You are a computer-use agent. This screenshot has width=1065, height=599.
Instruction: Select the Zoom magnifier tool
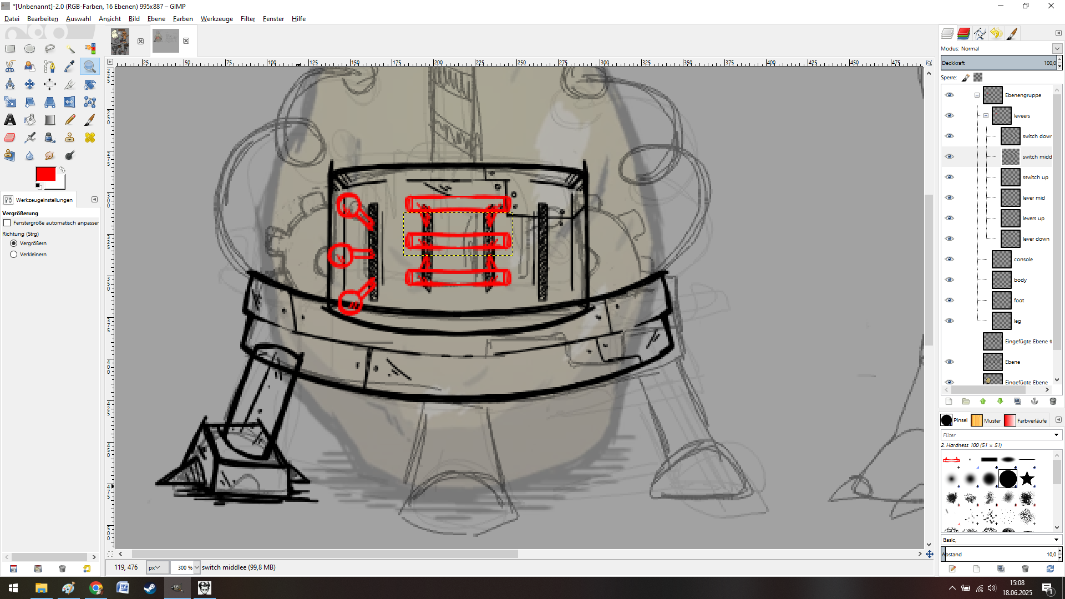[x=90, y=66]
